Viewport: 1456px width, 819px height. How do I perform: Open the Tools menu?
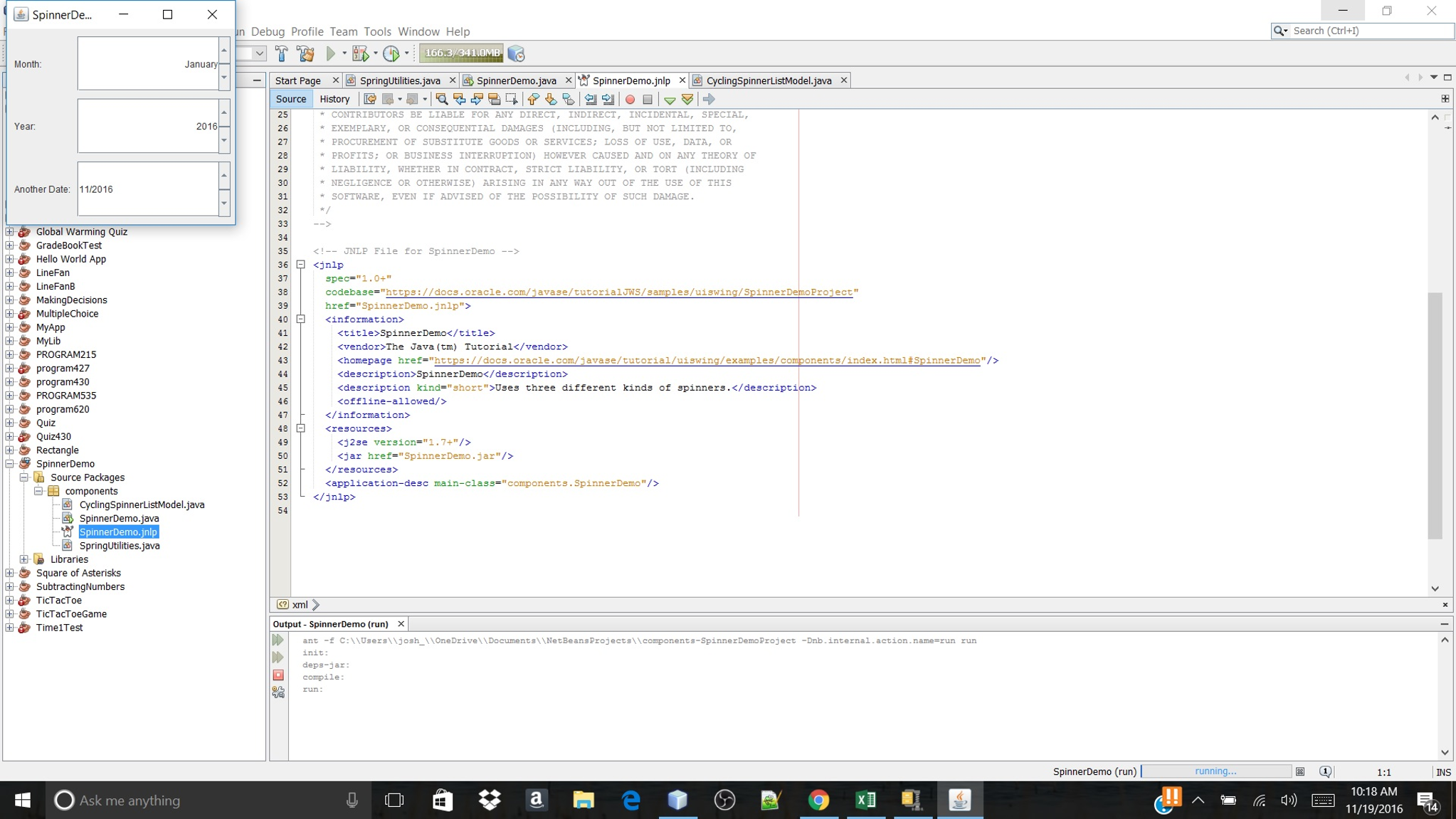click(377, 31)
